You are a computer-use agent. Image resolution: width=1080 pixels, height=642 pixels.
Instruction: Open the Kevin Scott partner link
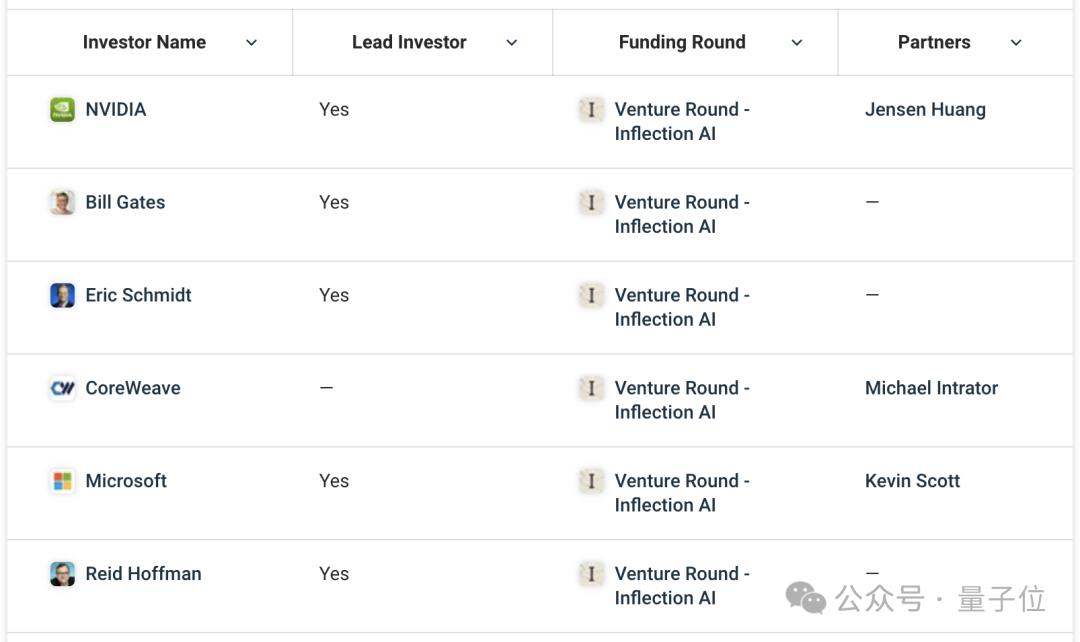pos(912,481)
